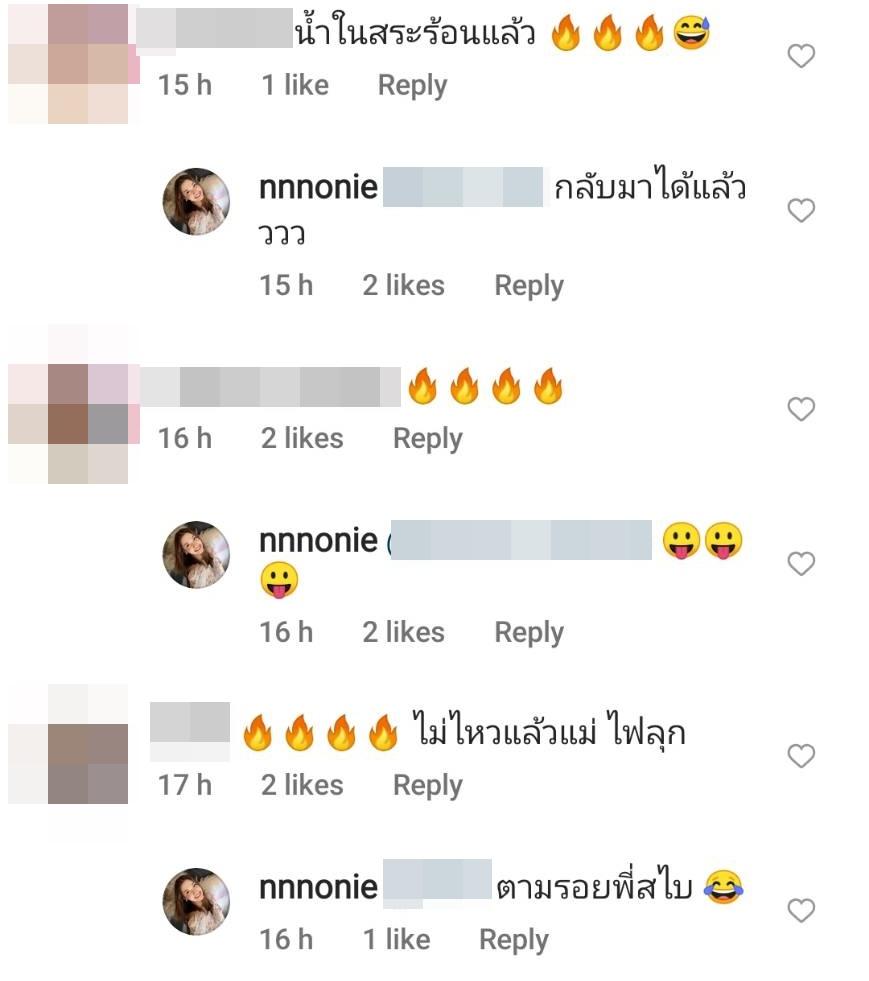
Task: Tap the heart beside the four-fire-emoji comment
Action: tap(801, 409)
